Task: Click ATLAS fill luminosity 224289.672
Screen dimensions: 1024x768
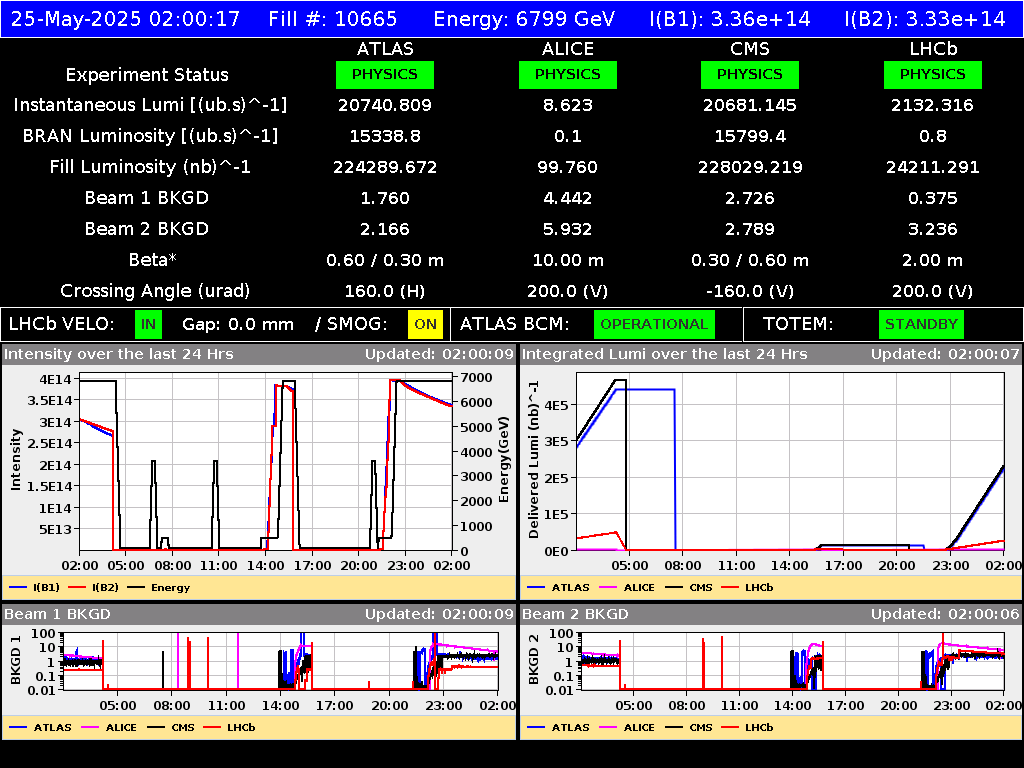Action: [385, 167]
